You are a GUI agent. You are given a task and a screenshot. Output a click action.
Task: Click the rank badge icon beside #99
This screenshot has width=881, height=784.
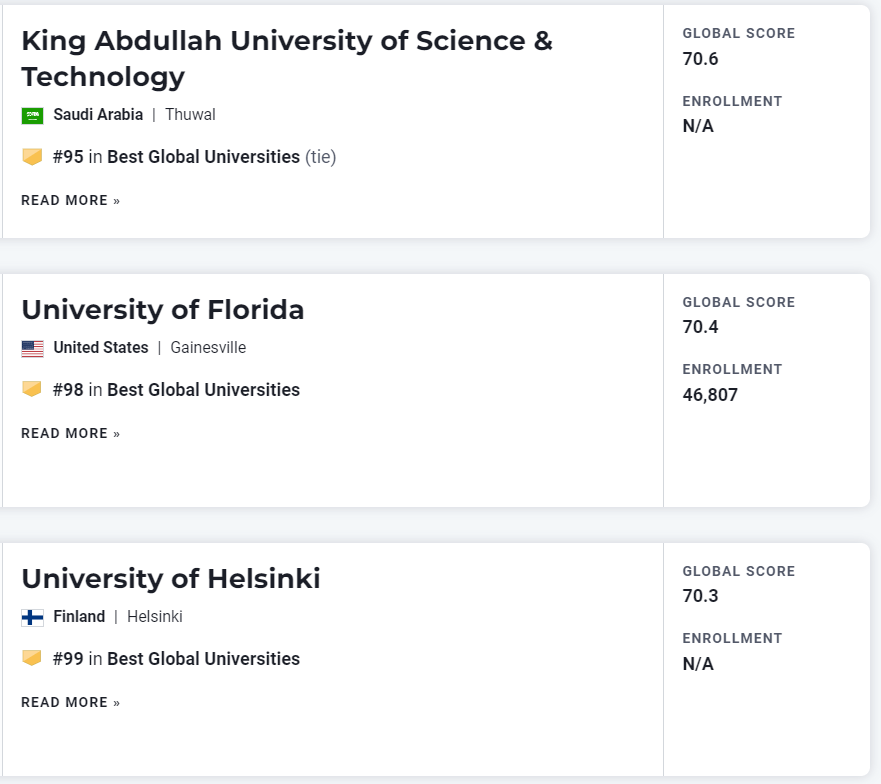pos(32,658)
